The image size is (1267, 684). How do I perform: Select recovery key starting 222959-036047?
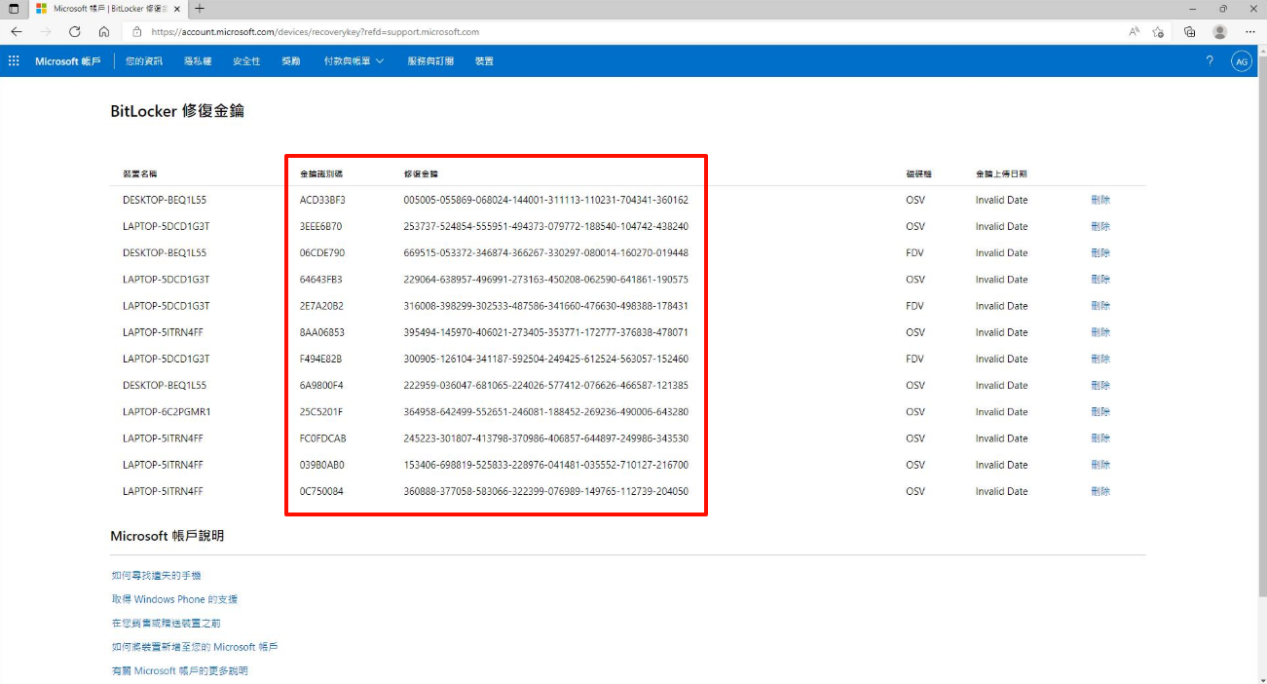click(x=546, y=385)
